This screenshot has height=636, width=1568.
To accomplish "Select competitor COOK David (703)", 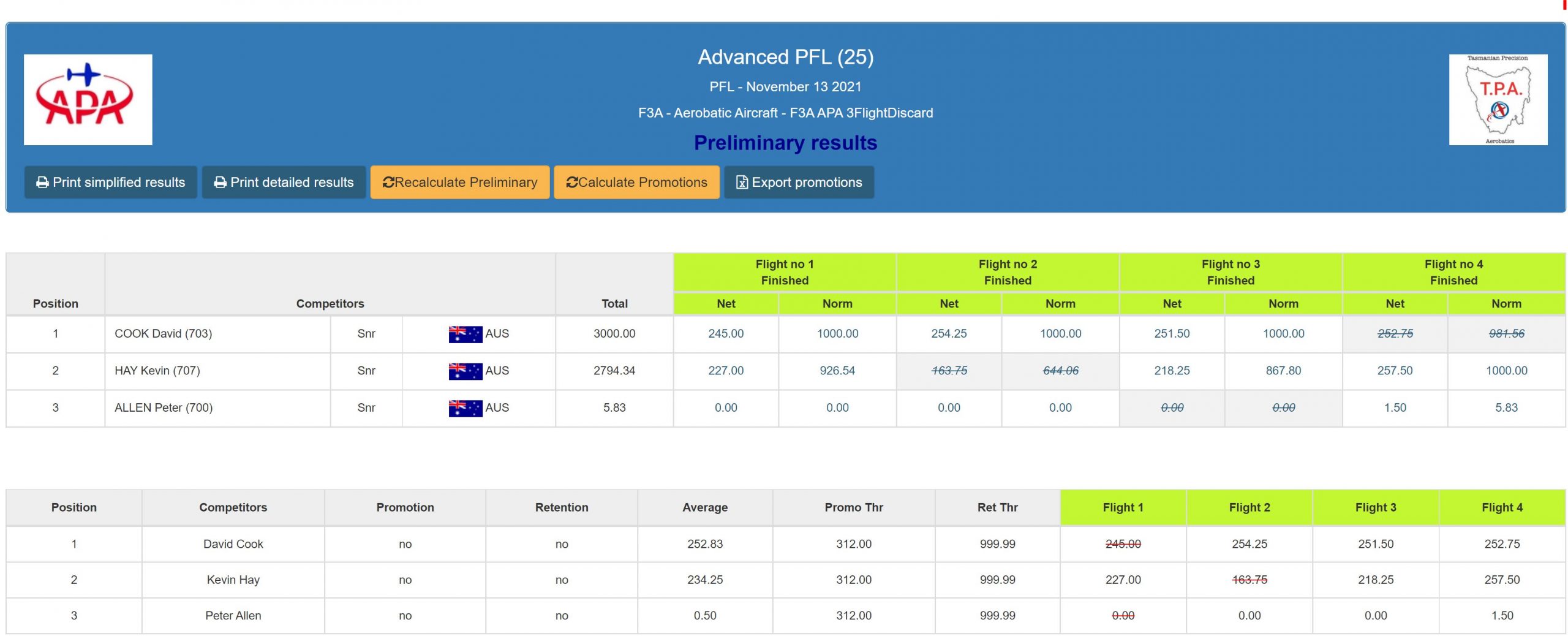I will click(163, 334).
